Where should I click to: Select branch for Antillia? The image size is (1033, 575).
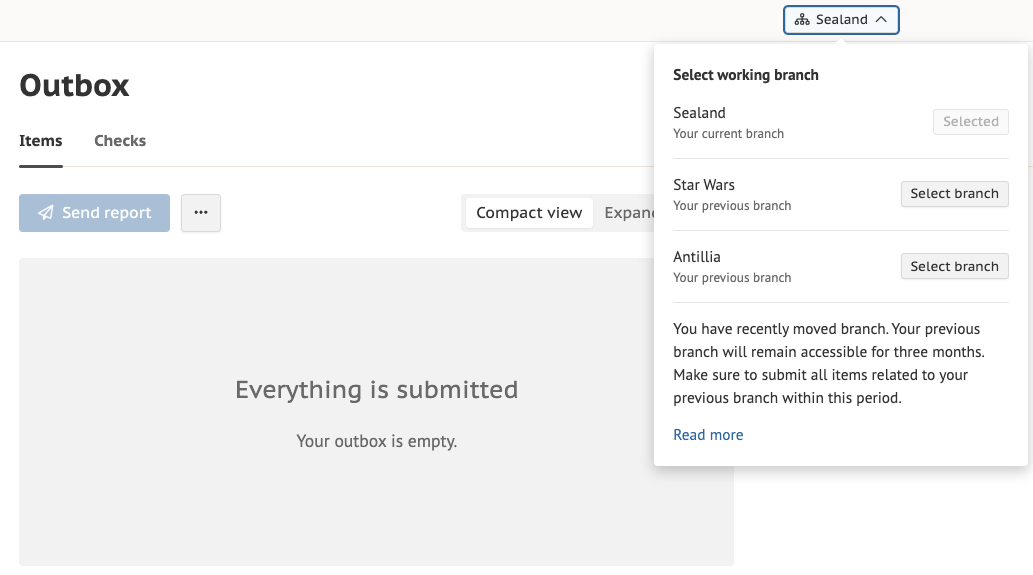(x=954, y=267)
